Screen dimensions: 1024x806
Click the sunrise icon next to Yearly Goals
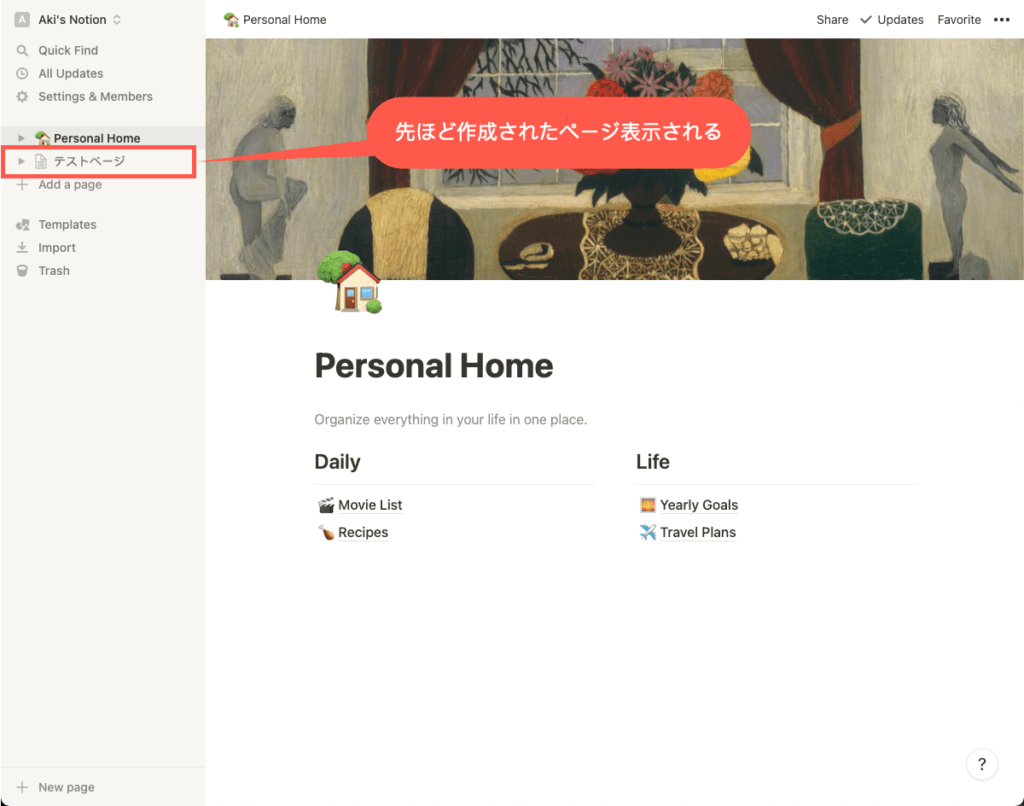click(648, 506)
